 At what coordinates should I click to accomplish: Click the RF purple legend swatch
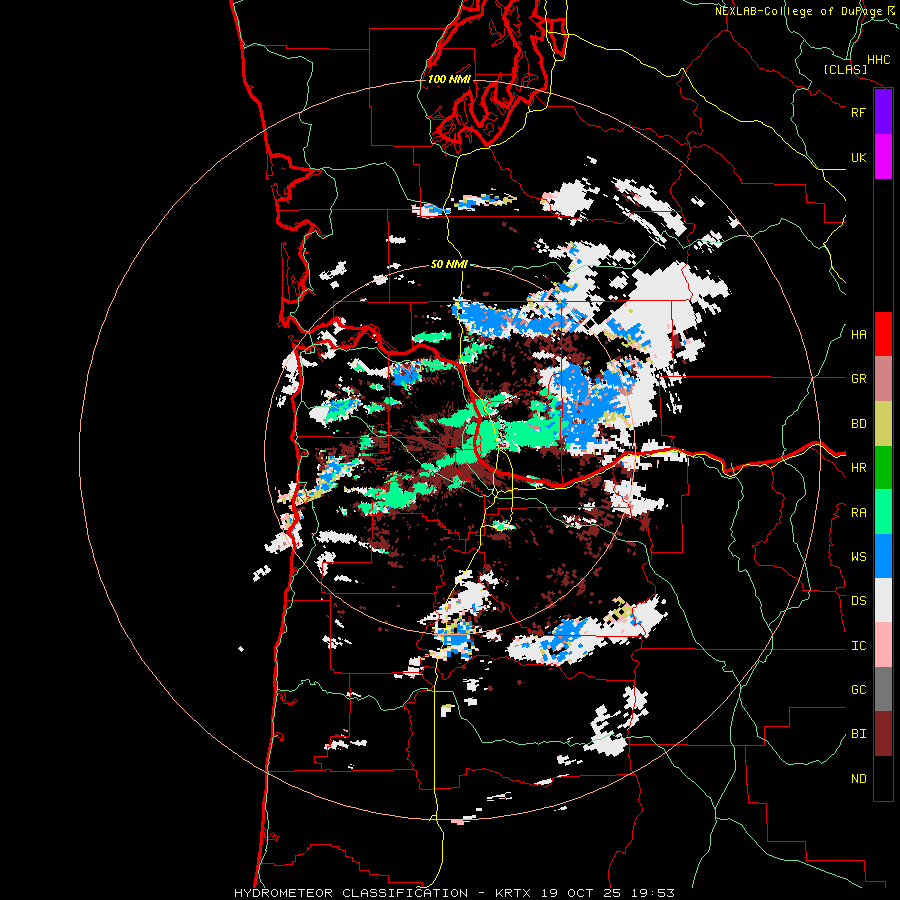pyautogui.click(x=883, y=112)
